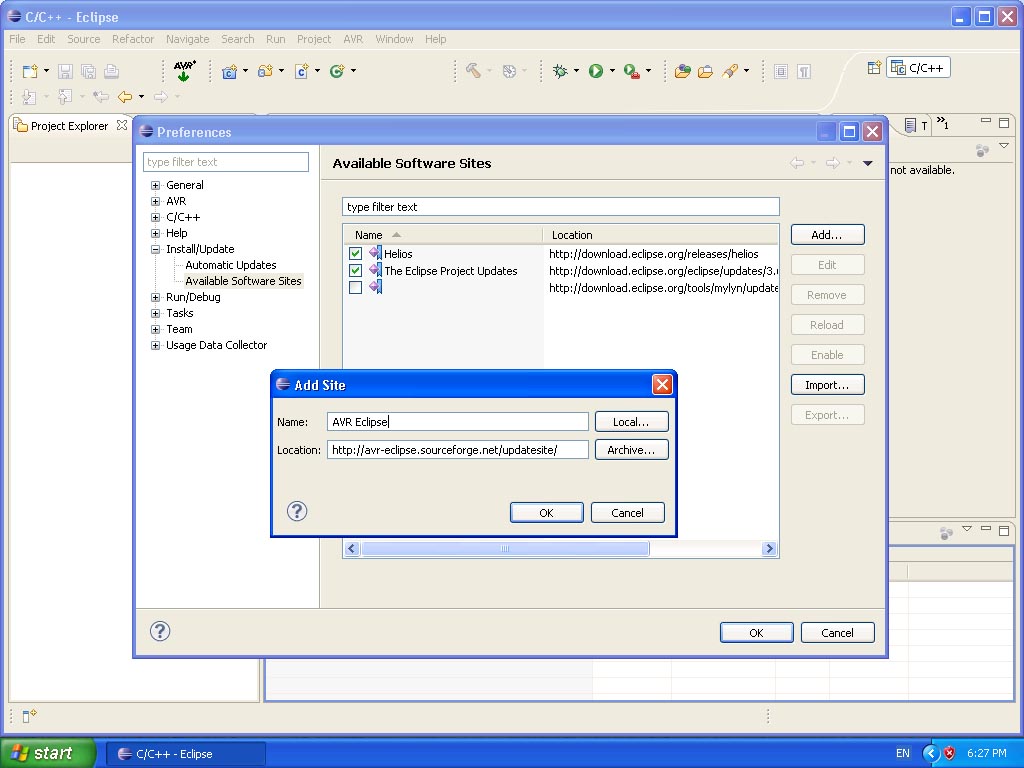The width and height of the screenshot is (1024, 768).
Task: Click the Search flashlight toolbar icon
Action: pyautogui.click(x=729, y=71)
